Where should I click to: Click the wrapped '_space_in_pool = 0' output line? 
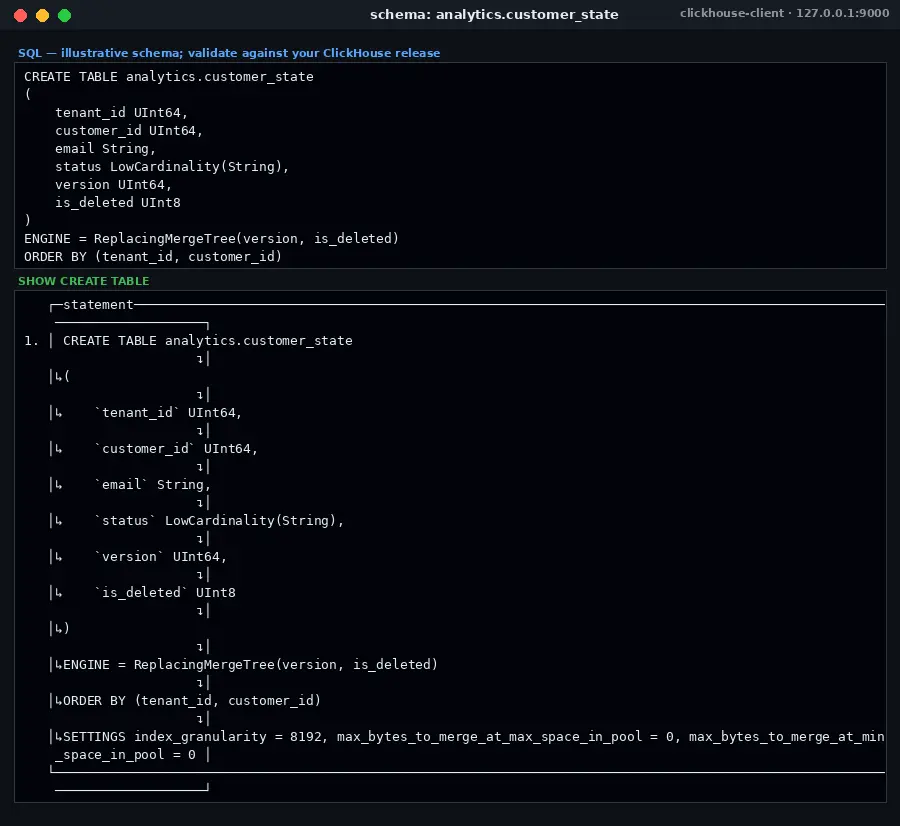[125, 755]
